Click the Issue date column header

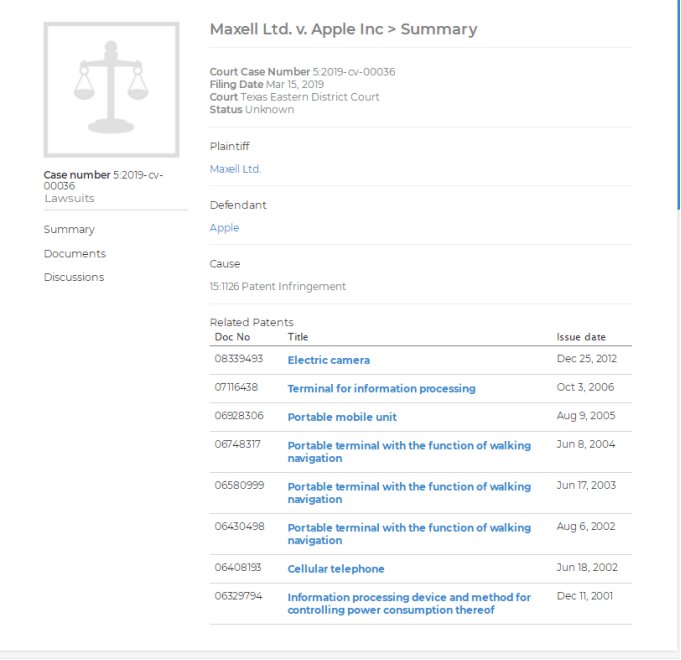581,338
